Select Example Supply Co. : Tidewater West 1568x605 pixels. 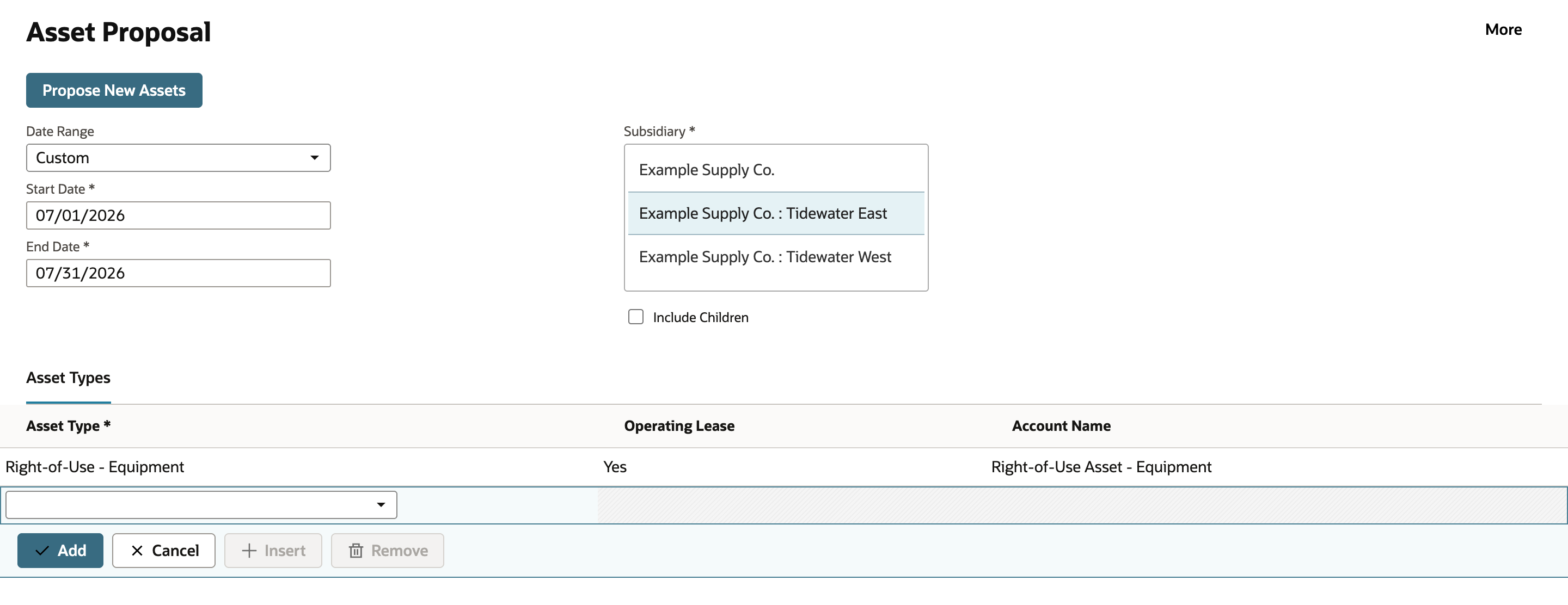(775, 257)
